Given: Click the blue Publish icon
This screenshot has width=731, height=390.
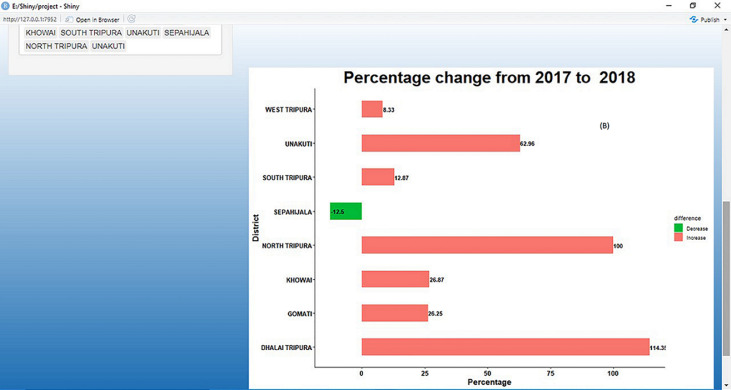Looking at the screenshot, I should click(693, 20).
